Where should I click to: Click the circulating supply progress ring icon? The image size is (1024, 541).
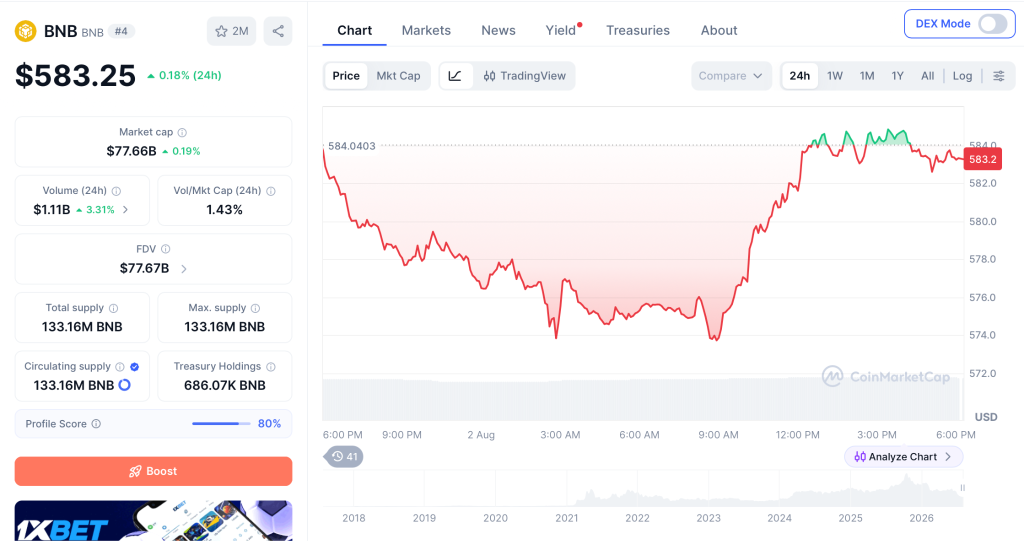pyautogui.click(x=124, y=385)
